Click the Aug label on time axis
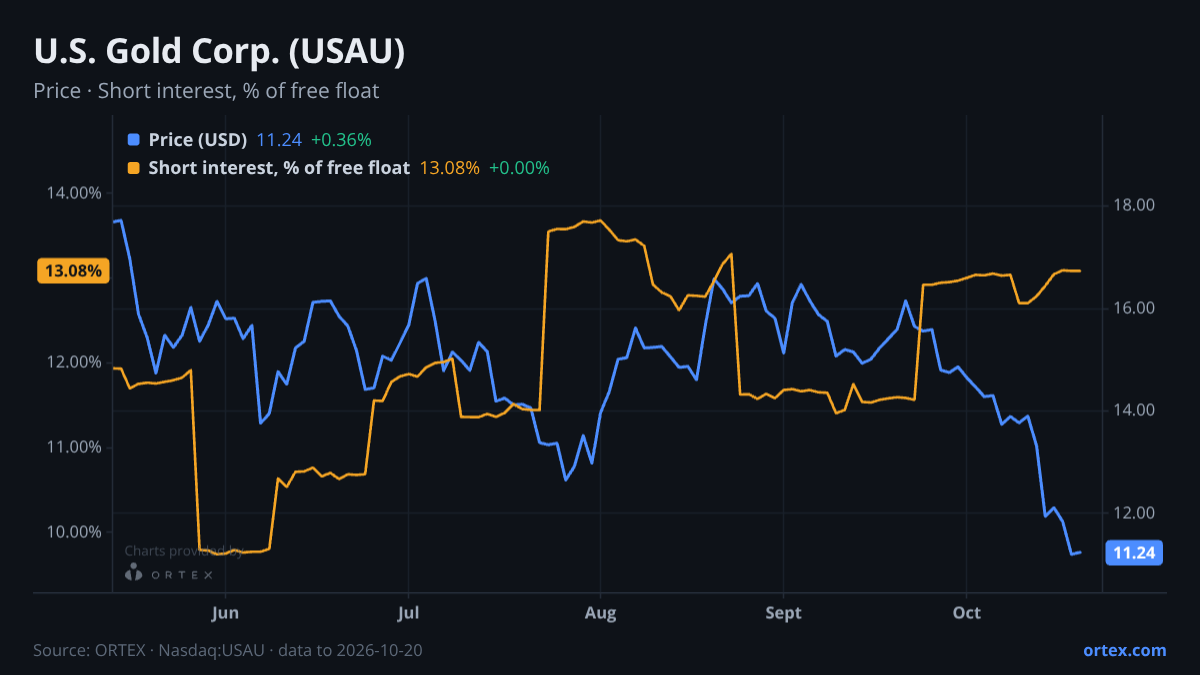Image resolution: width=1200 pixels, height=675 pixels. click(x=600, y=613)
